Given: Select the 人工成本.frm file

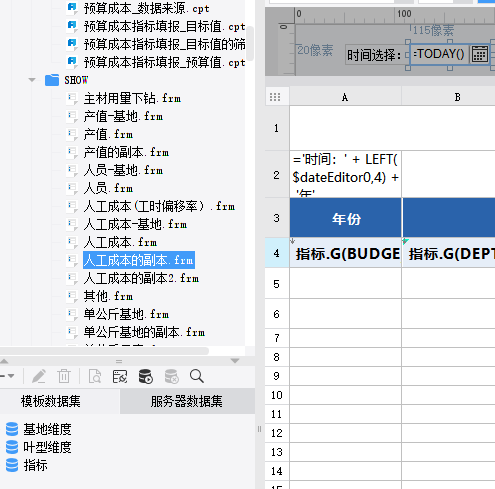Looking at the screenshot, I should (x=120, y=242).
